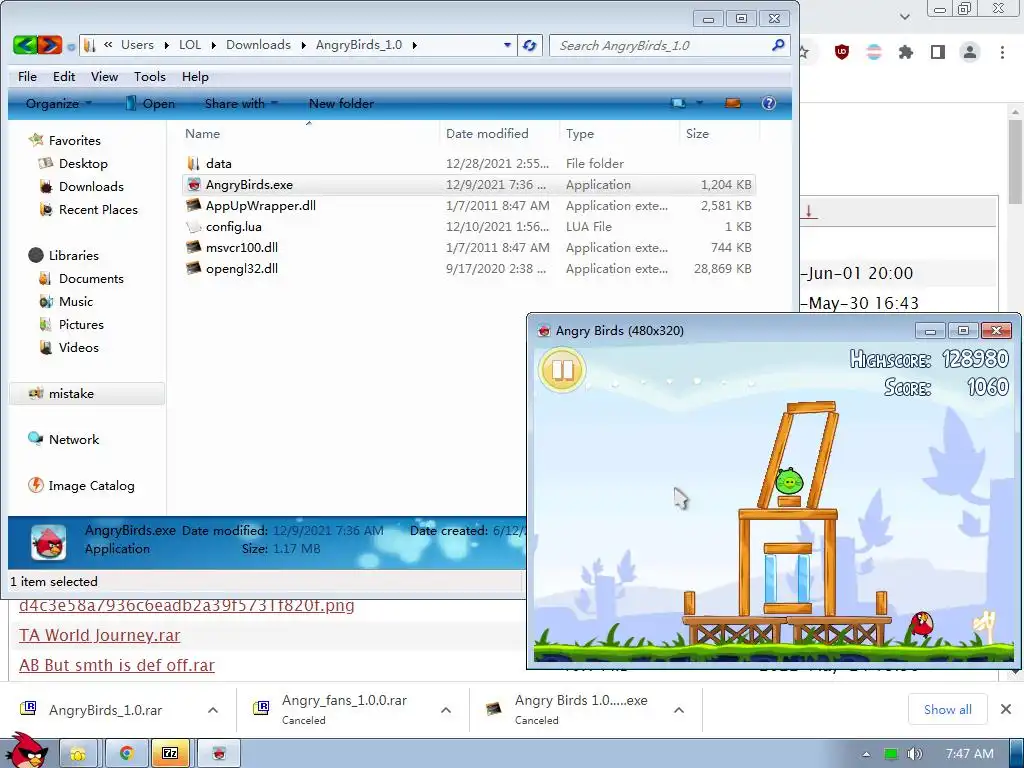Select Angry Birds game taskbar button
Viewport: 1024px width, 768px height.
219,754
